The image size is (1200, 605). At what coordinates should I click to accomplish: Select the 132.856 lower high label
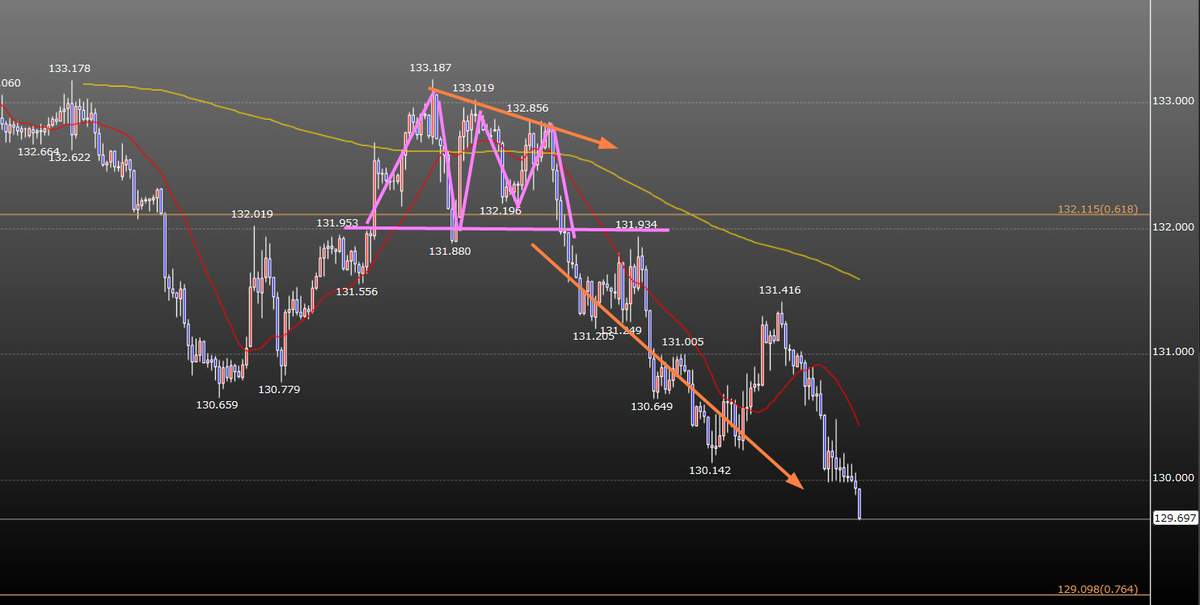(x=527, y=108)
